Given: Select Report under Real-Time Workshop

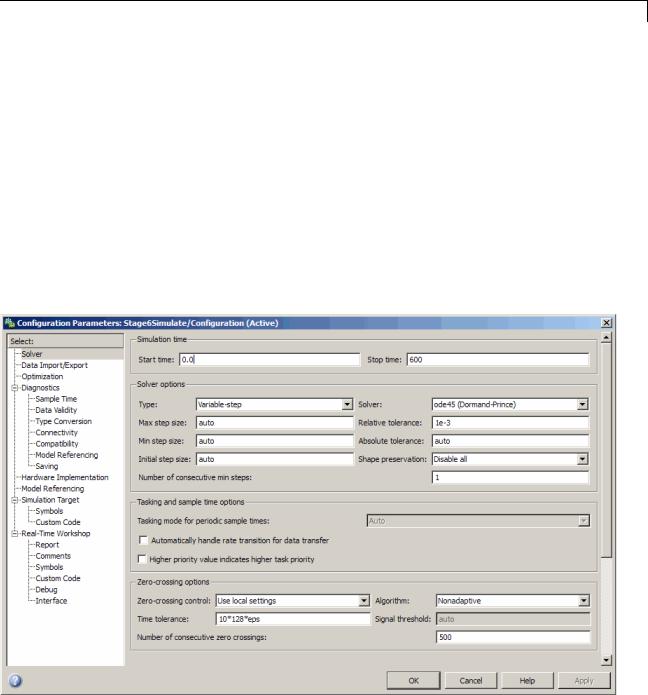Looking at the screenshot, I should [x=47, y=545].
